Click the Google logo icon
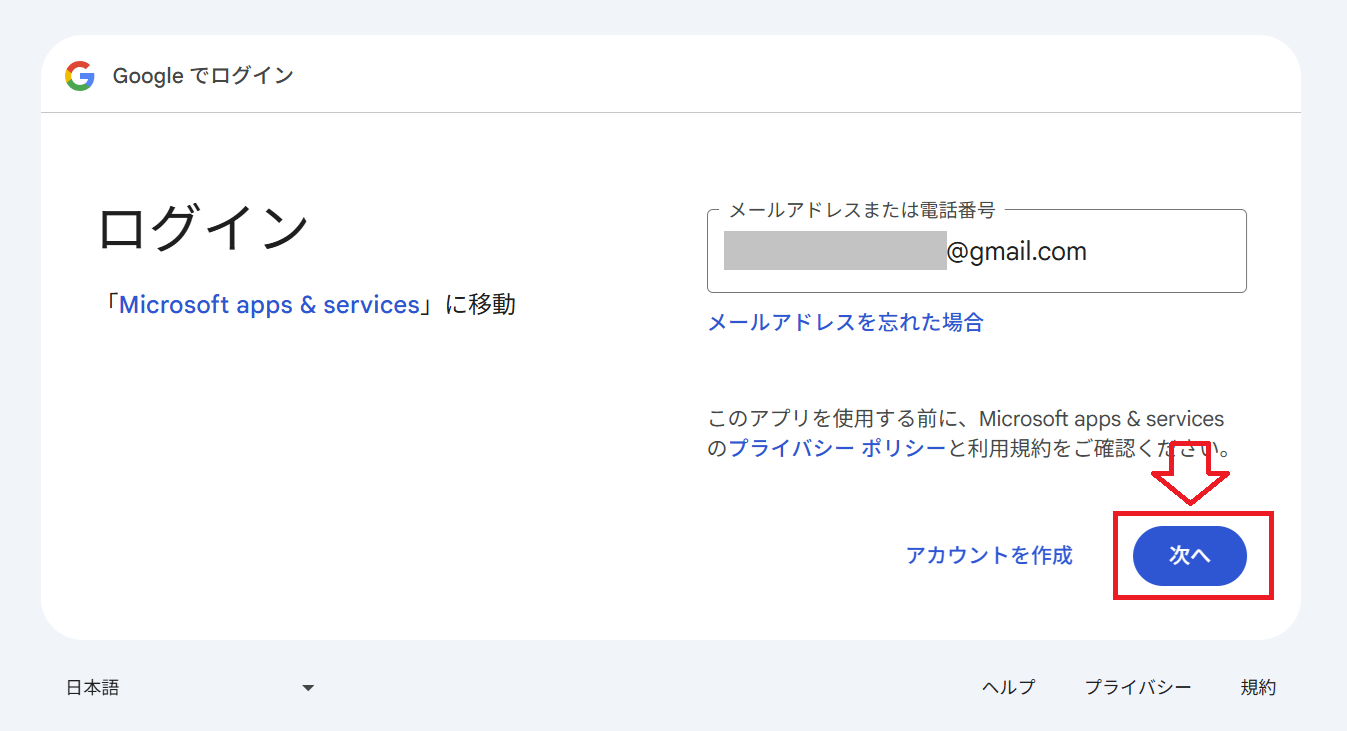Image resolution: width=1347 pixels, height=731 pixels. (80, 76)
